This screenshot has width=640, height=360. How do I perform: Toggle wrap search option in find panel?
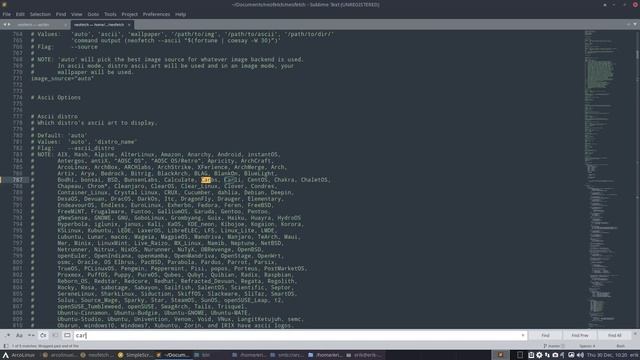pos(43,335)
